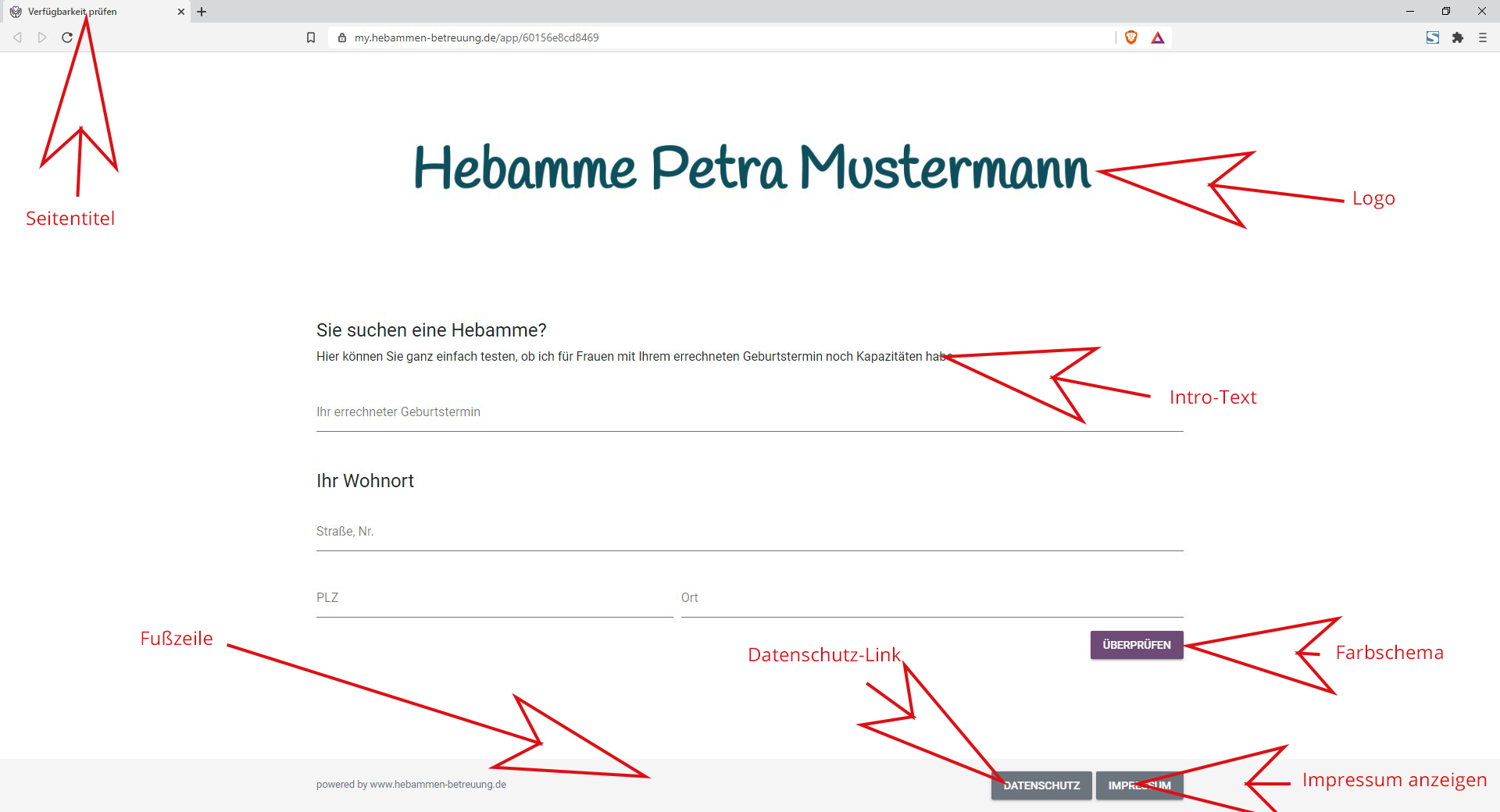Screen dimensions: 1500x812
Task: Open a new browser tab
Action: tap(202, 12)
